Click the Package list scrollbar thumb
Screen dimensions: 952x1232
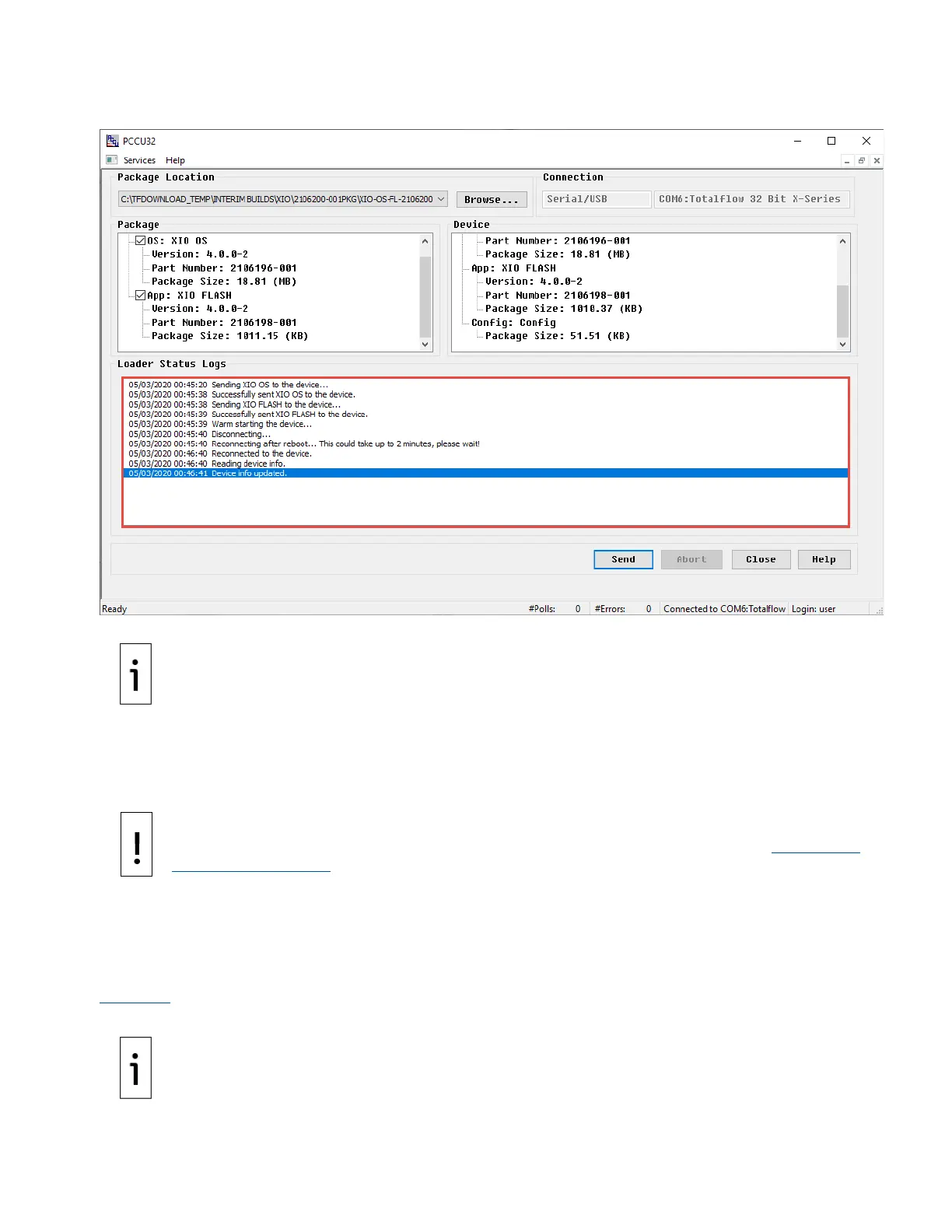coord(425,296)
